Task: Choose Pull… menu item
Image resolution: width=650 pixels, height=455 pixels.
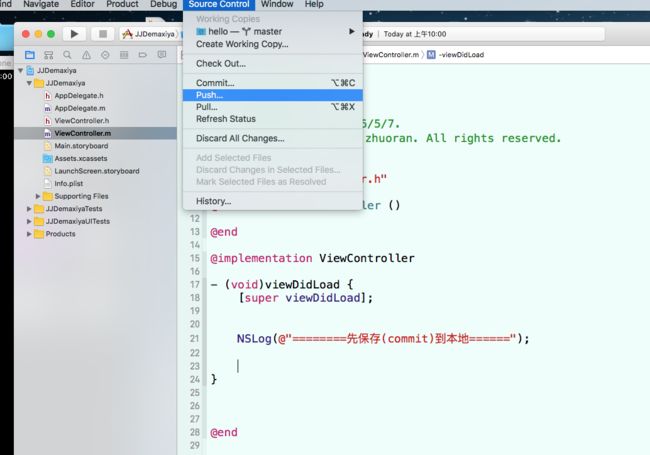Action: (x=273, y=107)
